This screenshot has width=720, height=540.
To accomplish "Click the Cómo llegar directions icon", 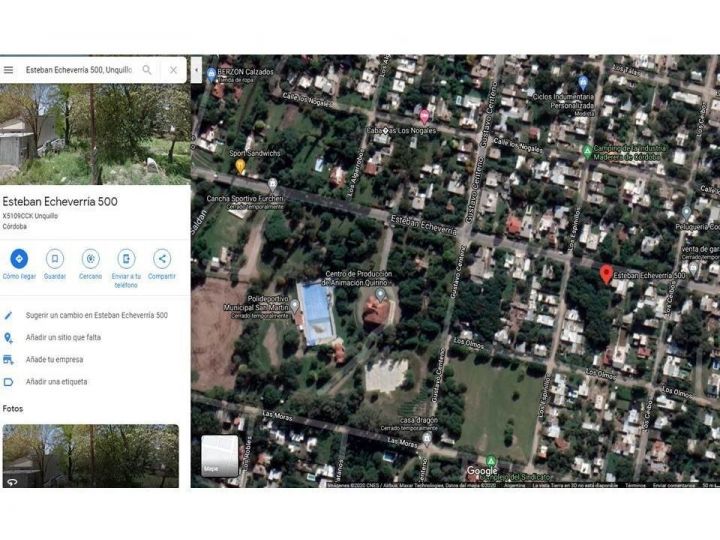I will tap(19, 259).
